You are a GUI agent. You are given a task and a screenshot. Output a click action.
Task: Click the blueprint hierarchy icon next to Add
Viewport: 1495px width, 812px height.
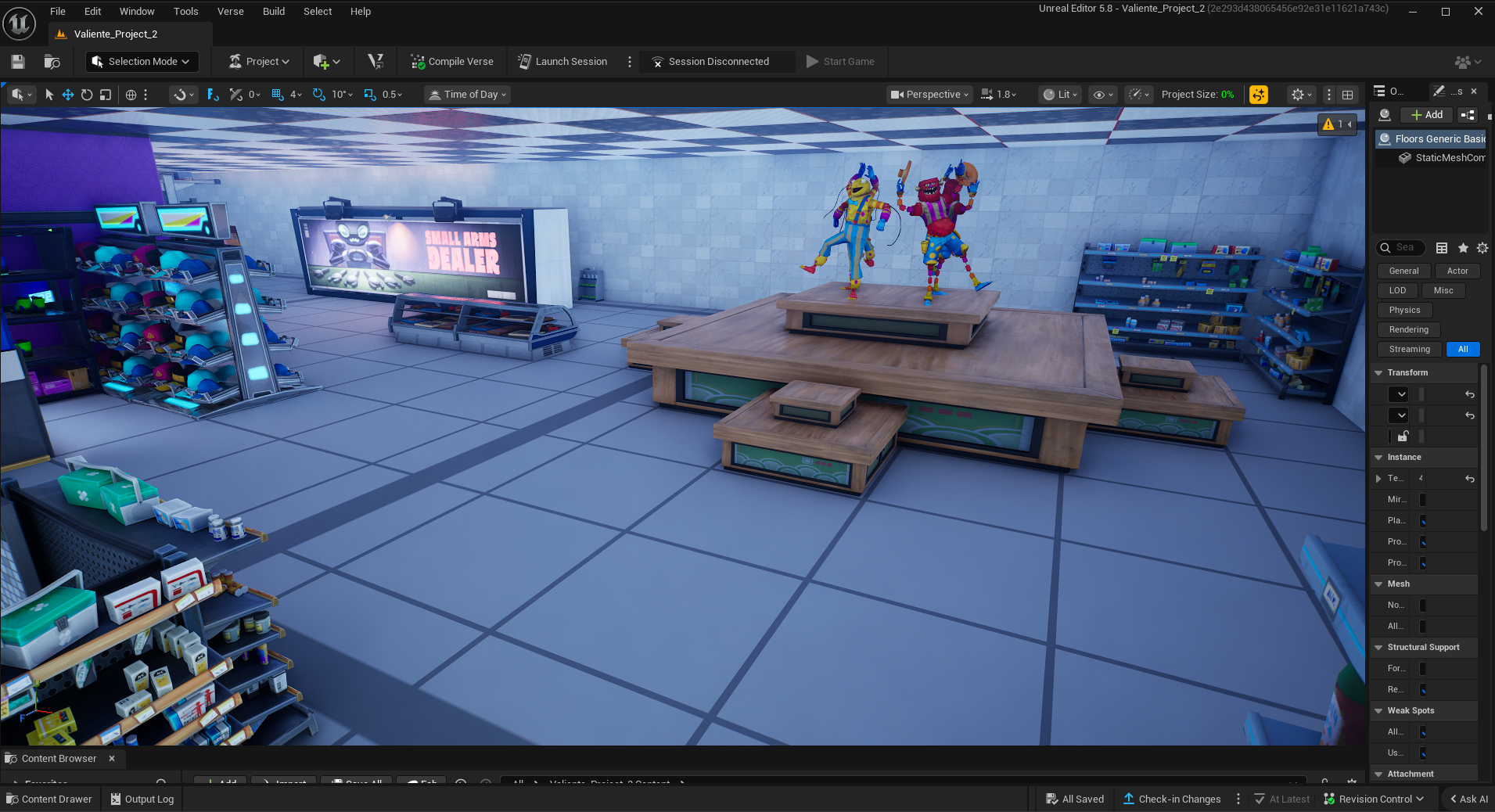click(x=1468, y=115)
